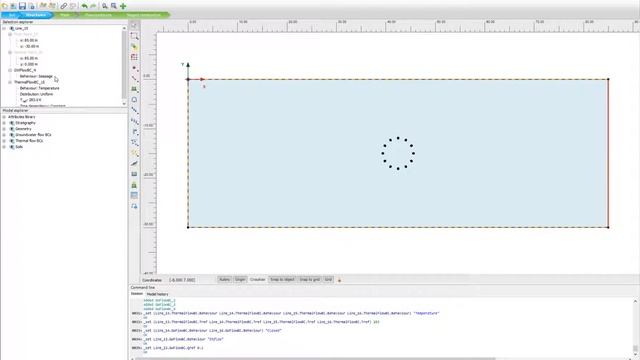The height and width of the screenshot is (360, 640).
Task: Click the zoom-to-area icon next to magnifier
Action: (x=114, y=6)
